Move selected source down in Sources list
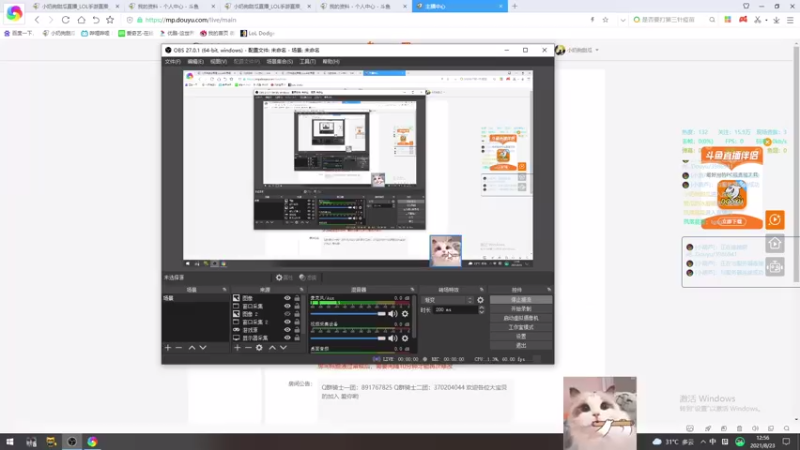The width and height of the screenshot is (800, 450). coord(283,347)
